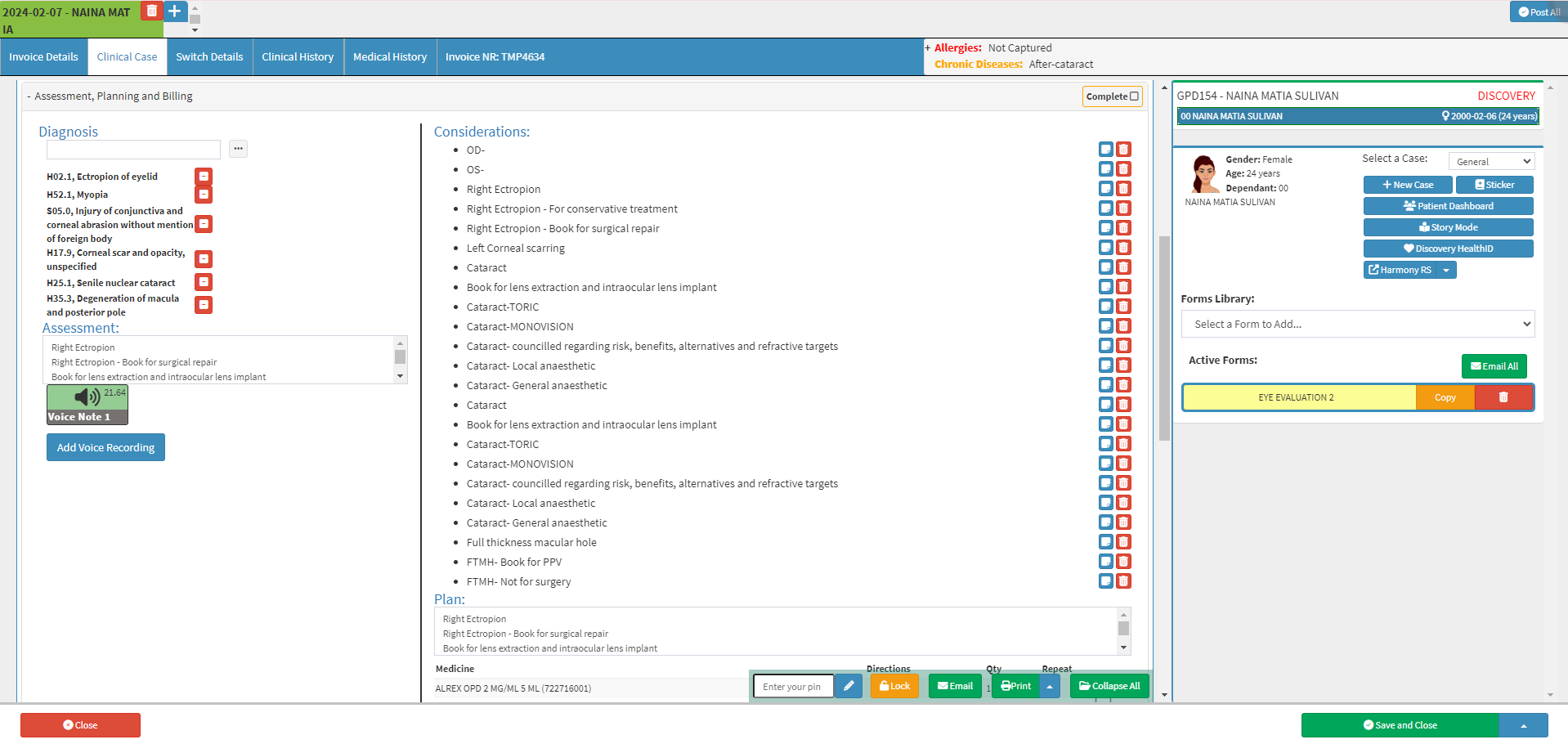
Task: Add a new case tab with the blue plus icon
Action: pyautogui.click(x=175, y=11)
